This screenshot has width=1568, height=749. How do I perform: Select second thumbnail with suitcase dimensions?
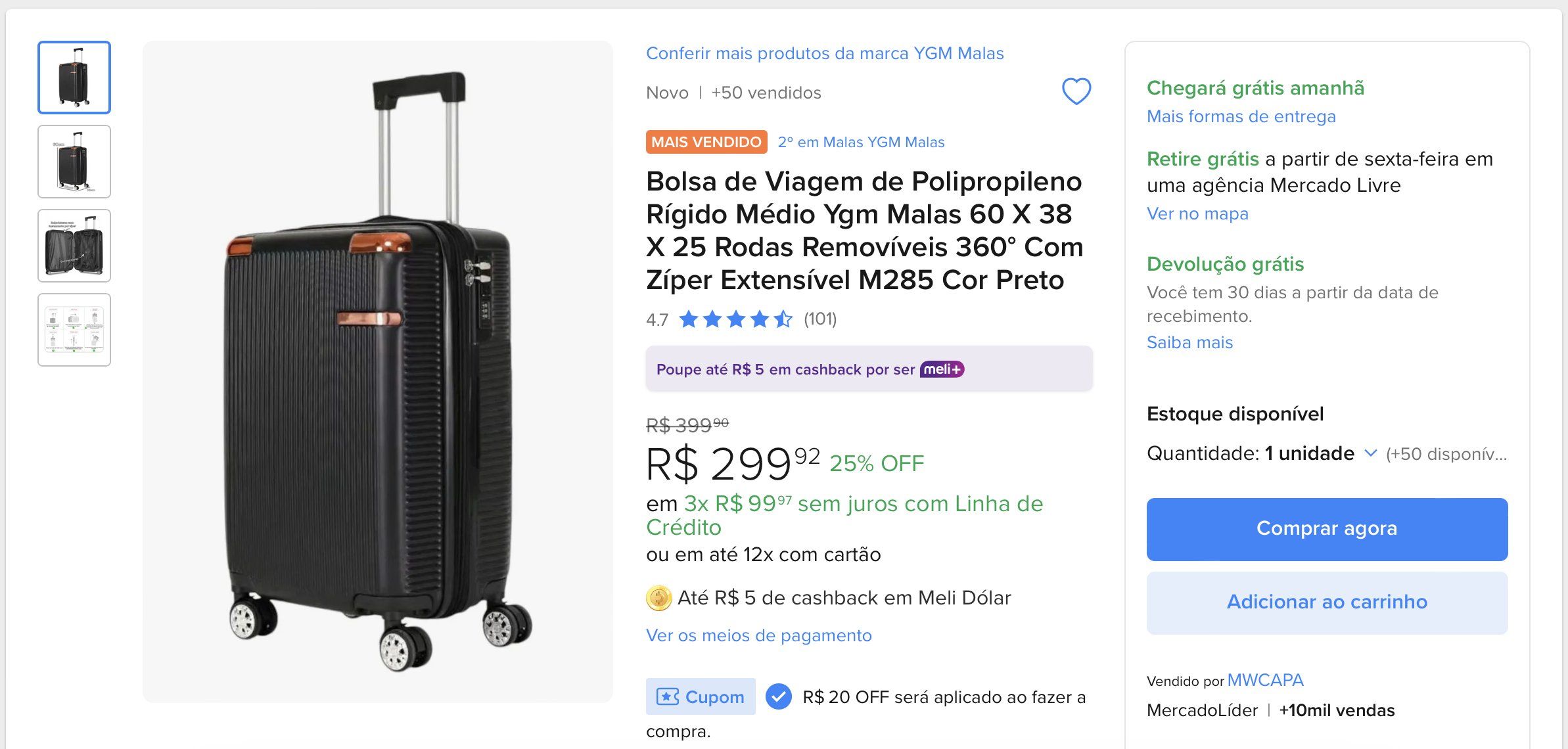(x=74, y=162)
